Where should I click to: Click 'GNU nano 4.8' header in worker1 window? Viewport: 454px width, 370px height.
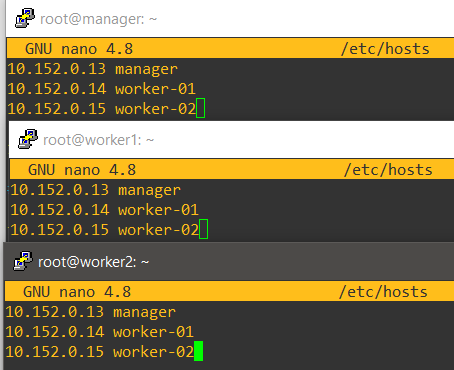[82, 170]
